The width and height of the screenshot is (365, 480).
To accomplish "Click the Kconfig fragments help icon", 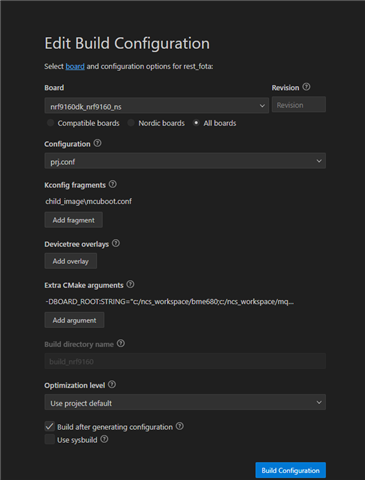I will (x=113, y=184).
